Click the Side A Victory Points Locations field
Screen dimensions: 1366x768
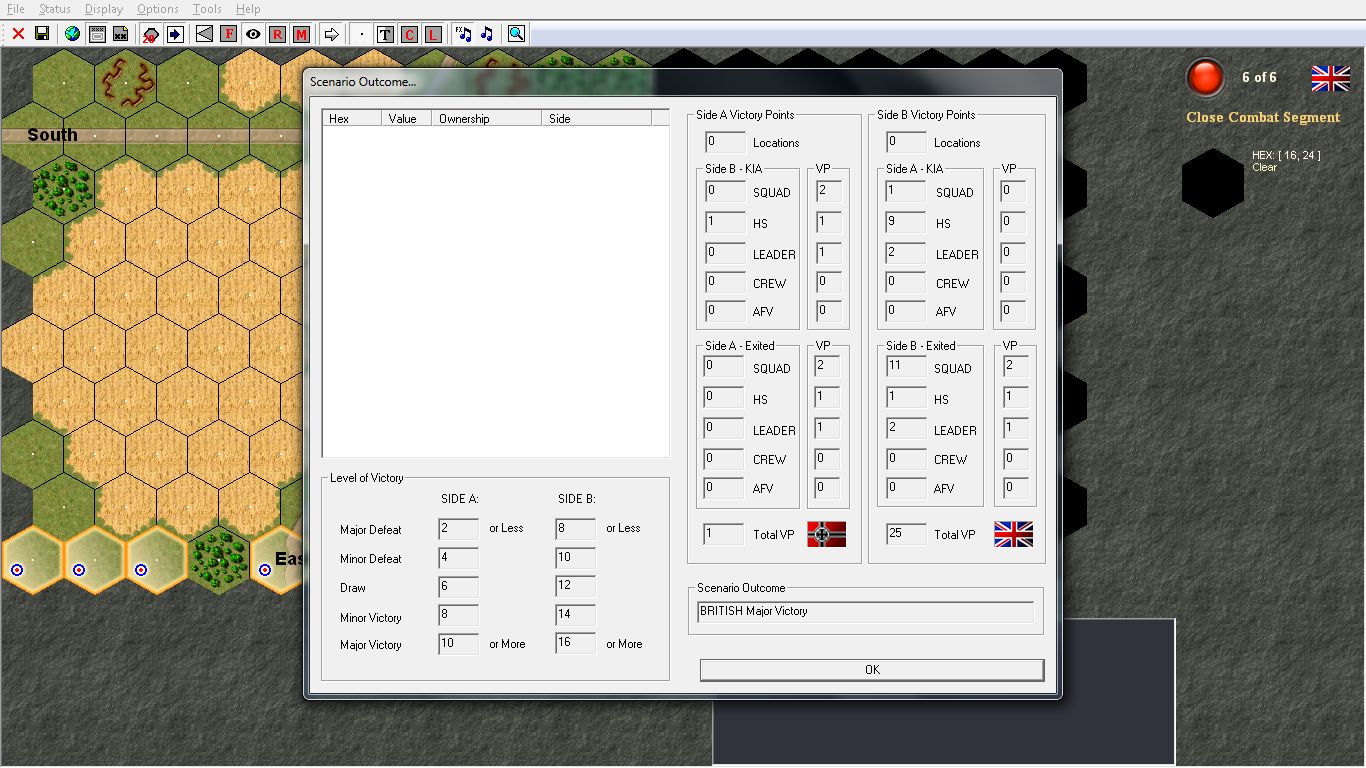tap(725, 142)
